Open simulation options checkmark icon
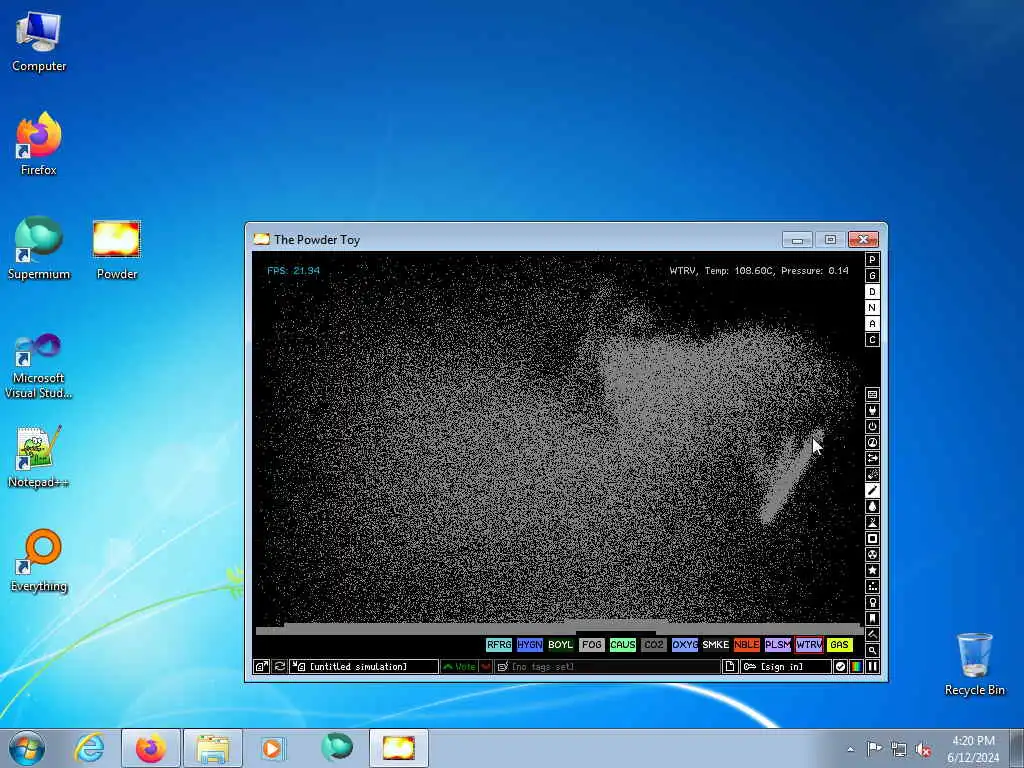This screenshot has width=1024, height=768. click(x=840, y=666)
